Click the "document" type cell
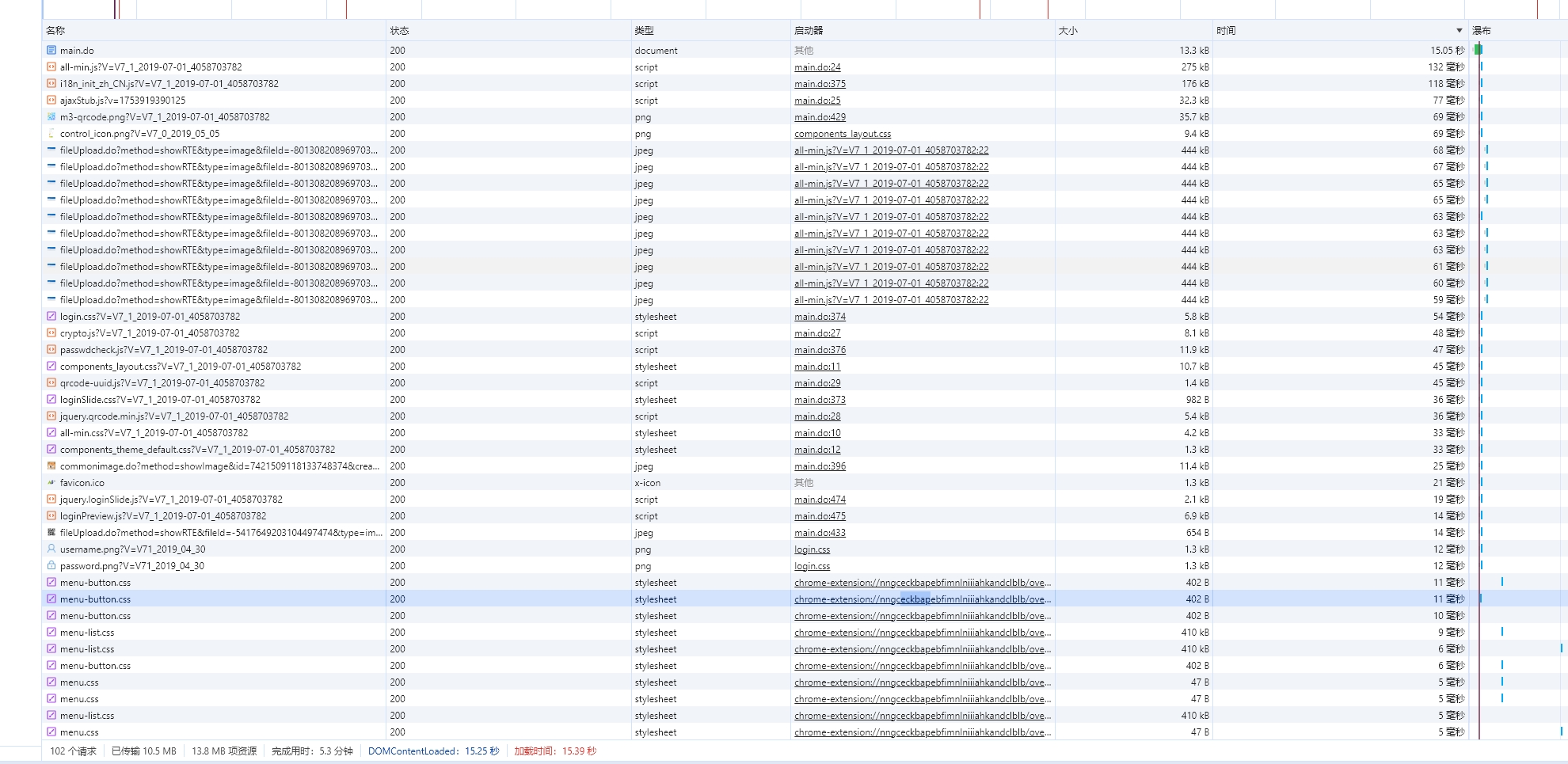The height and width of the screenshot is (764, 1568). [656, 51]
